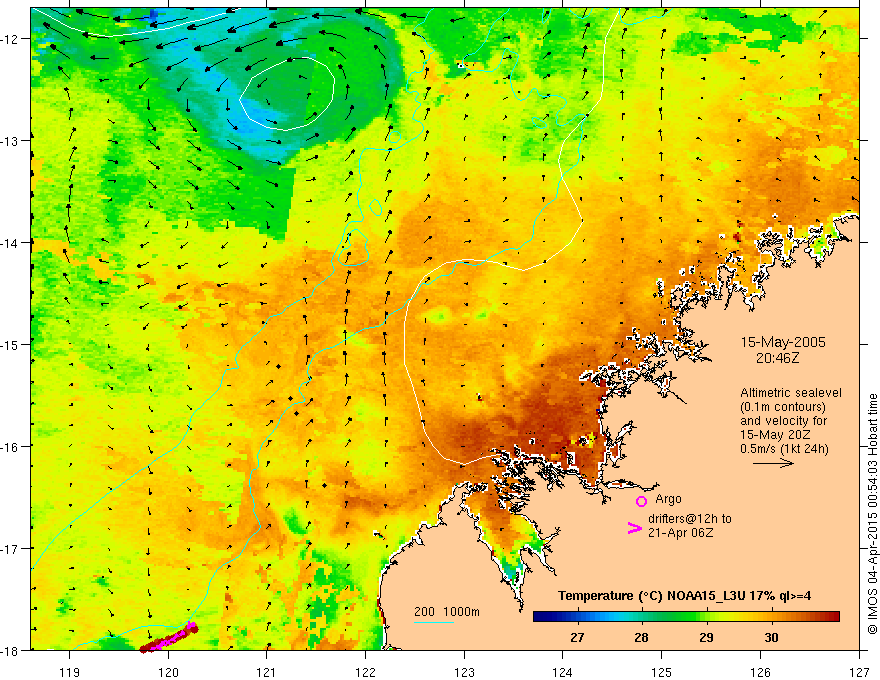Click the 0.5m/s velocity scale arrow

coord(773,463)
